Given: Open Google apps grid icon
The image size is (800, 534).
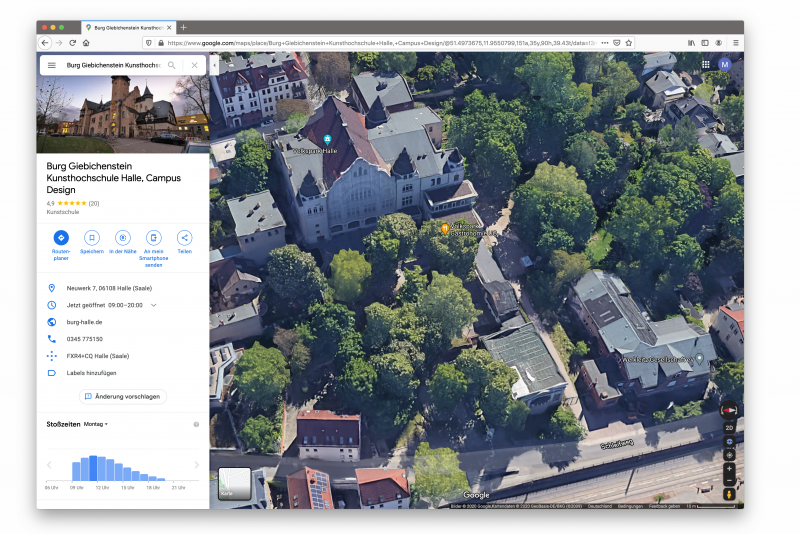Looking at the screenshot, I should pos(706,64).
